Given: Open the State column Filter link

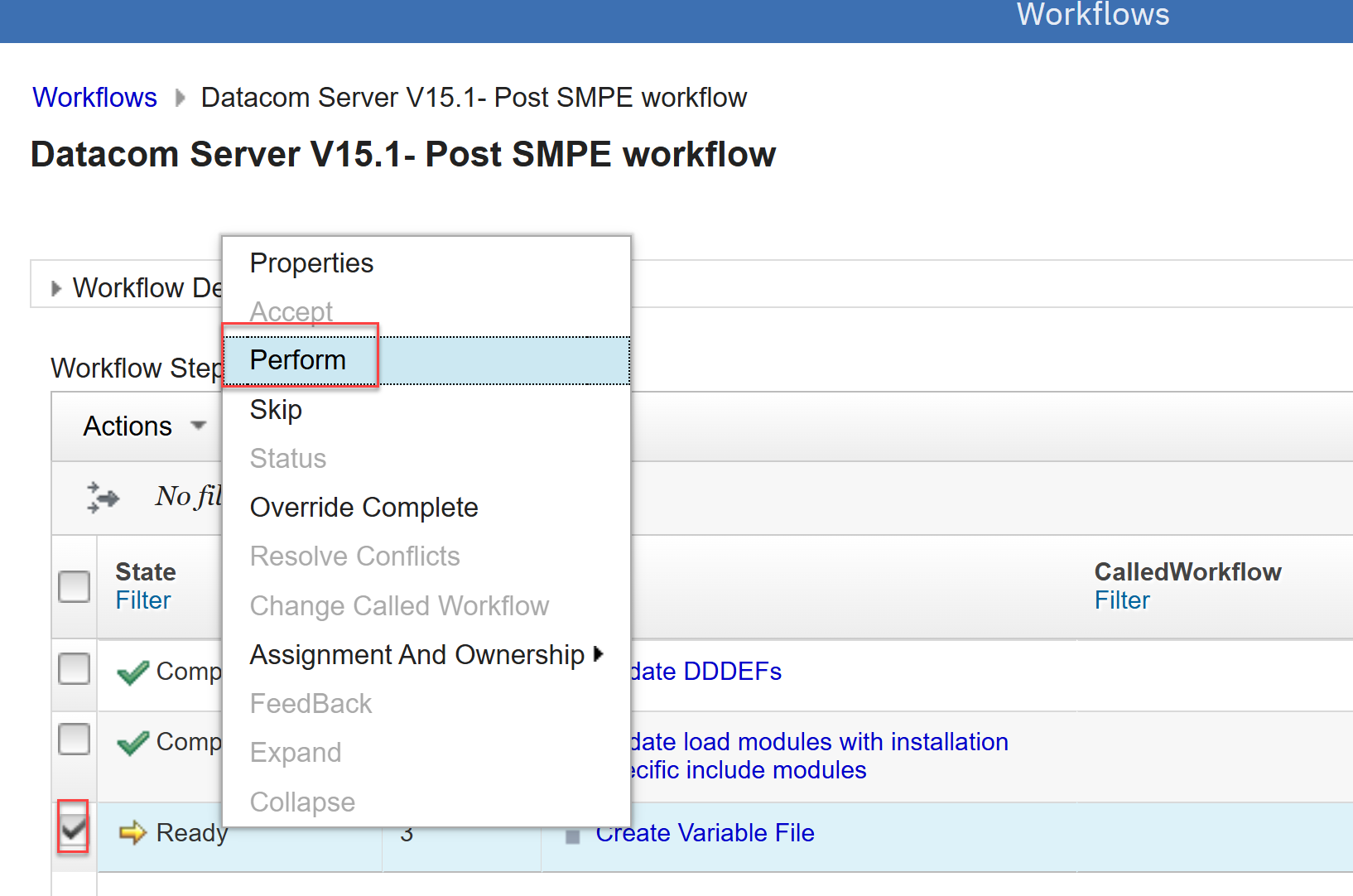Looking at the screenshot, I should [x=143, y=600].
